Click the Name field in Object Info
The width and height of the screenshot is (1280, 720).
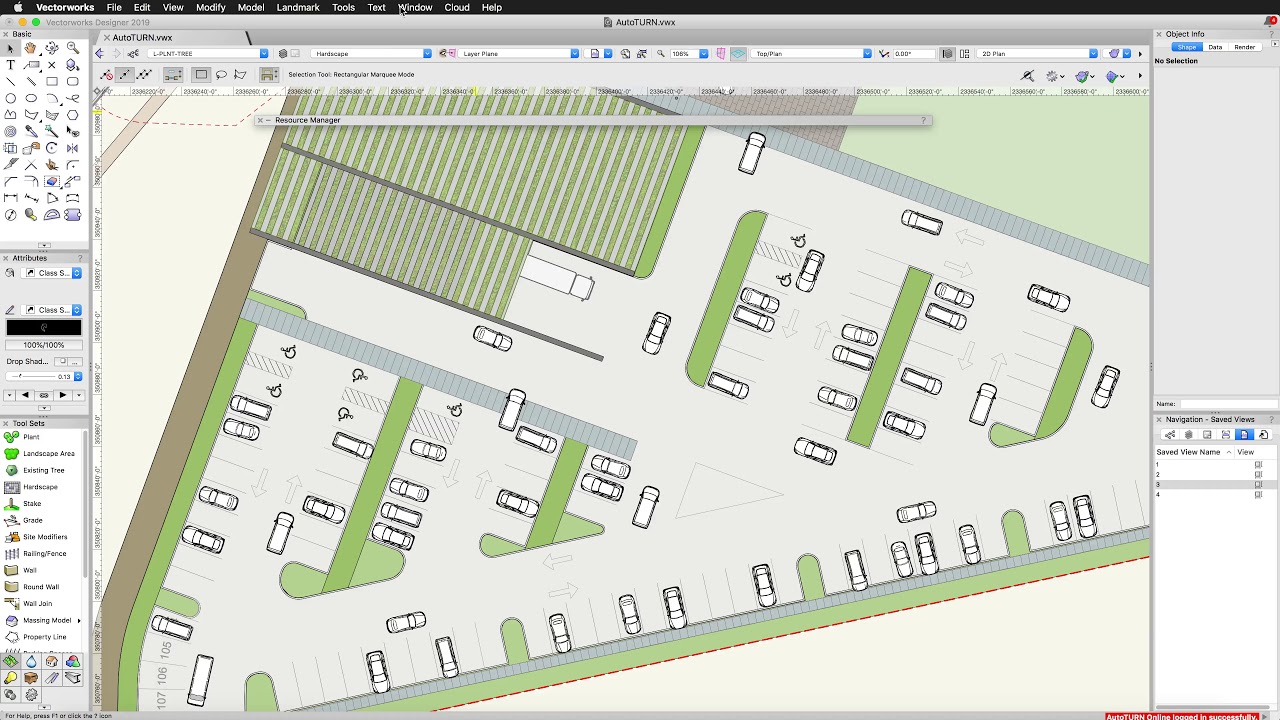coord(1228,404)
